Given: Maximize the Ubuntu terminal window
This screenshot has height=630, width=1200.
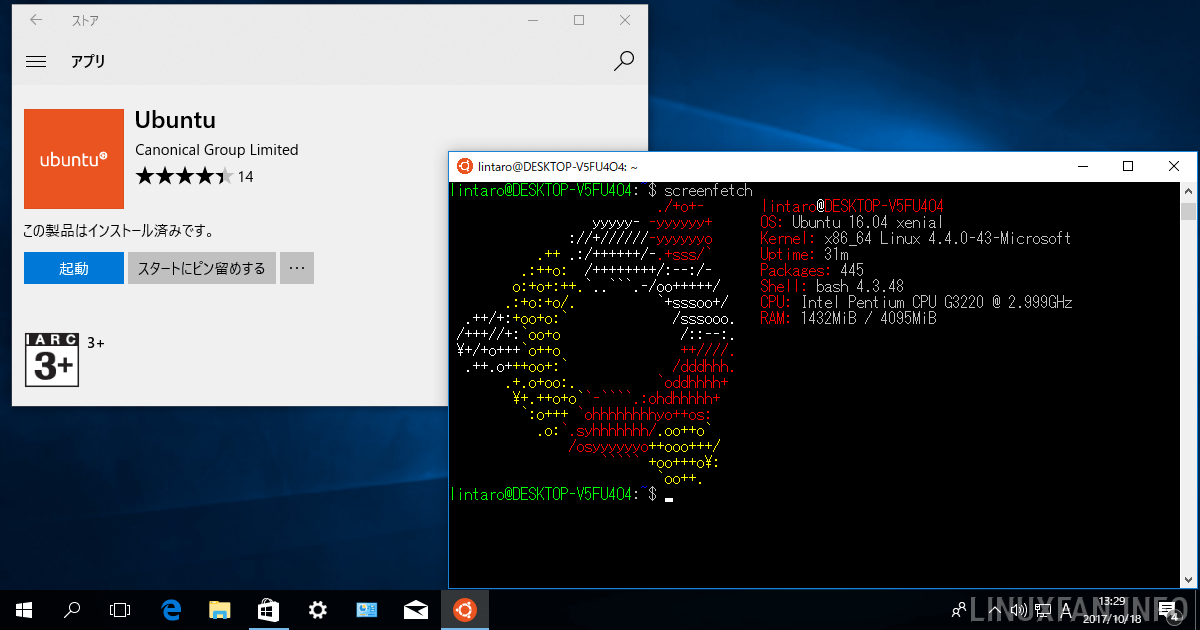Looking at the screenshot, I should click(1127, 166).
